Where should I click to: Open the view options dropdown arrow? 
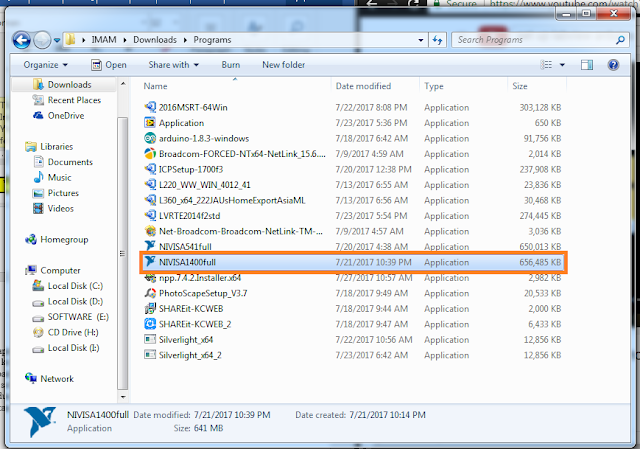[562, 65]
